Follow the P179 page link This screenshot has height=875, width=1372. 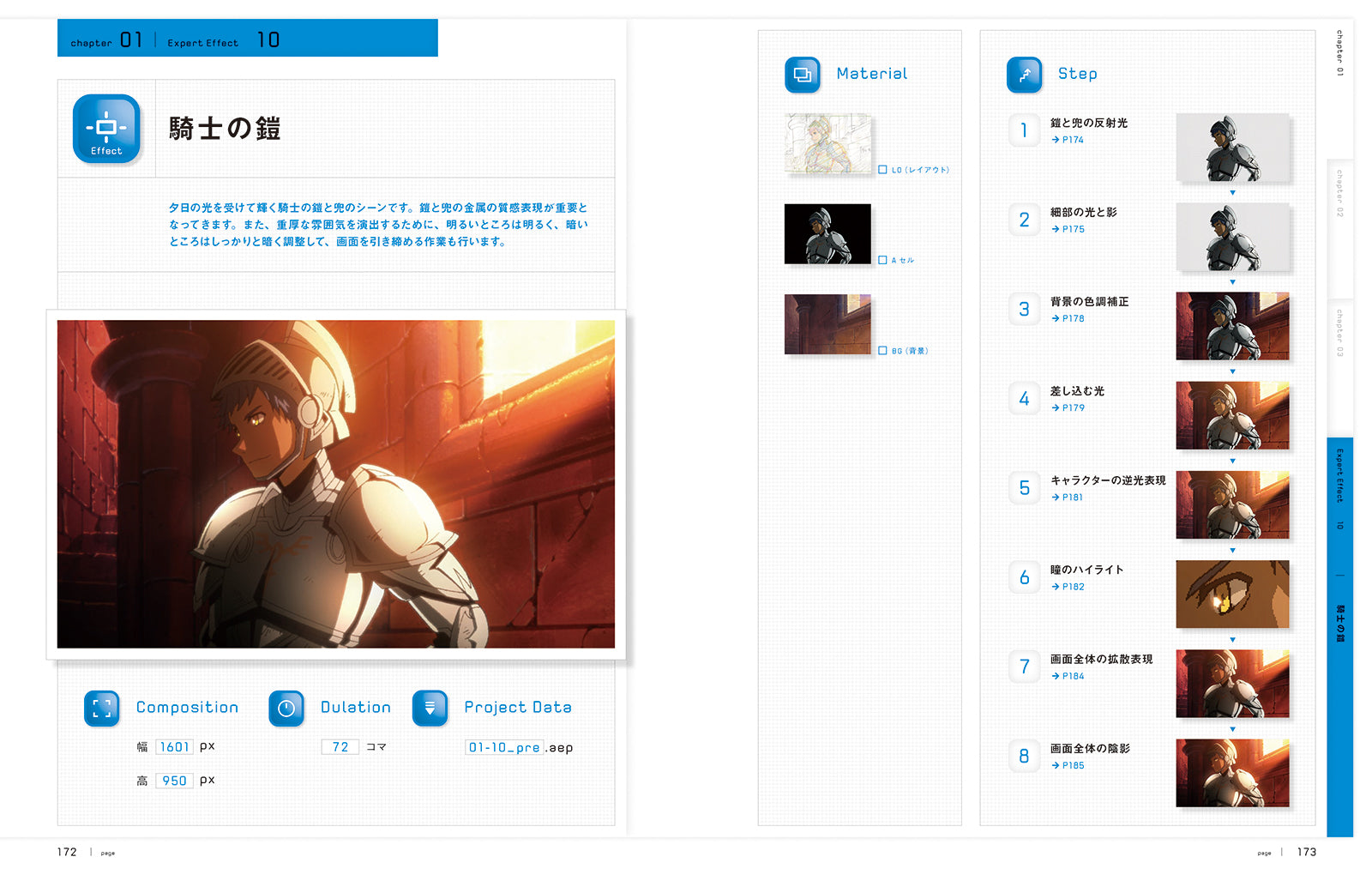1068,407
